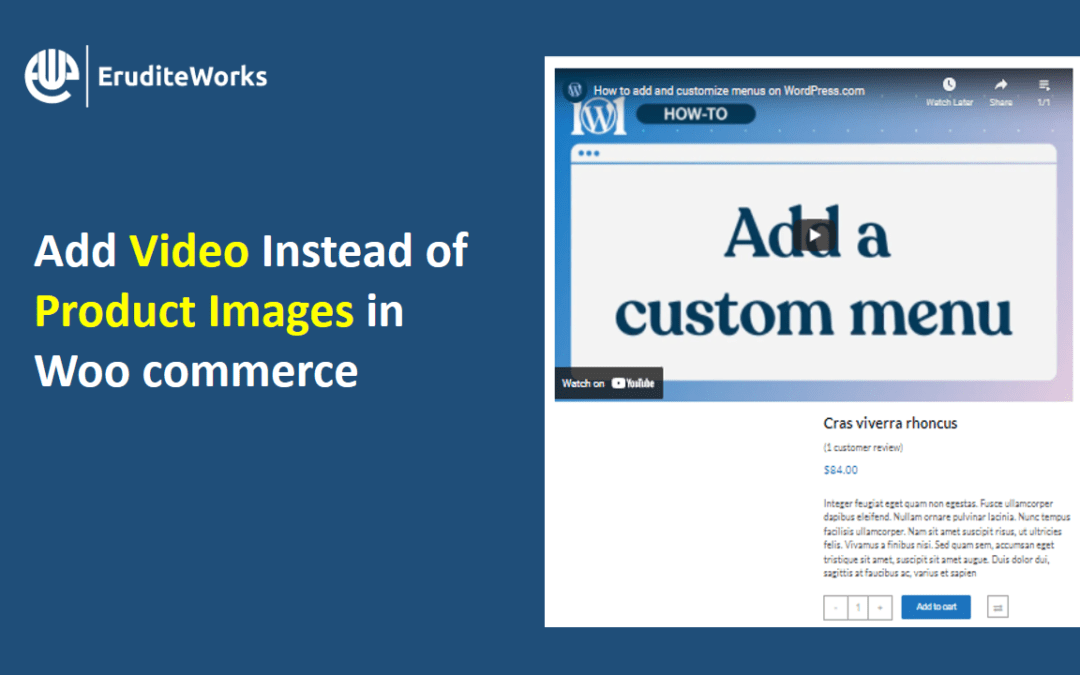Click the WordPress logo in video thumbnail
The width and height of the screenshot is (1080, 675).
(599, 116)
